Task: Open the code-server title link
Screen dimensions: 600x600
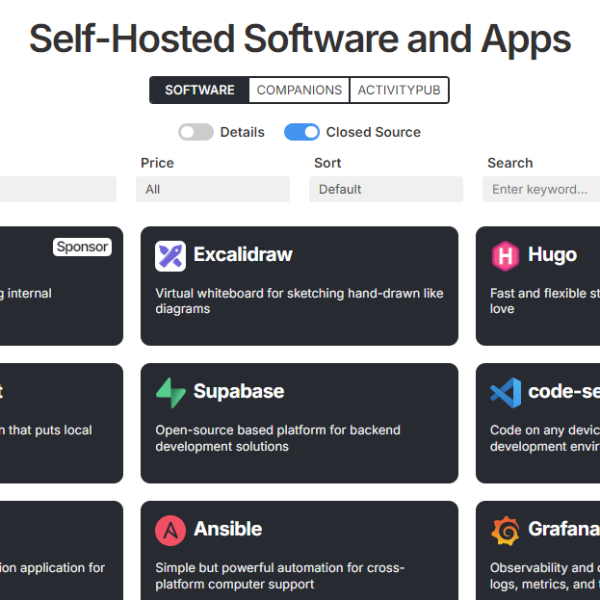Action: (x=564, y=391)
